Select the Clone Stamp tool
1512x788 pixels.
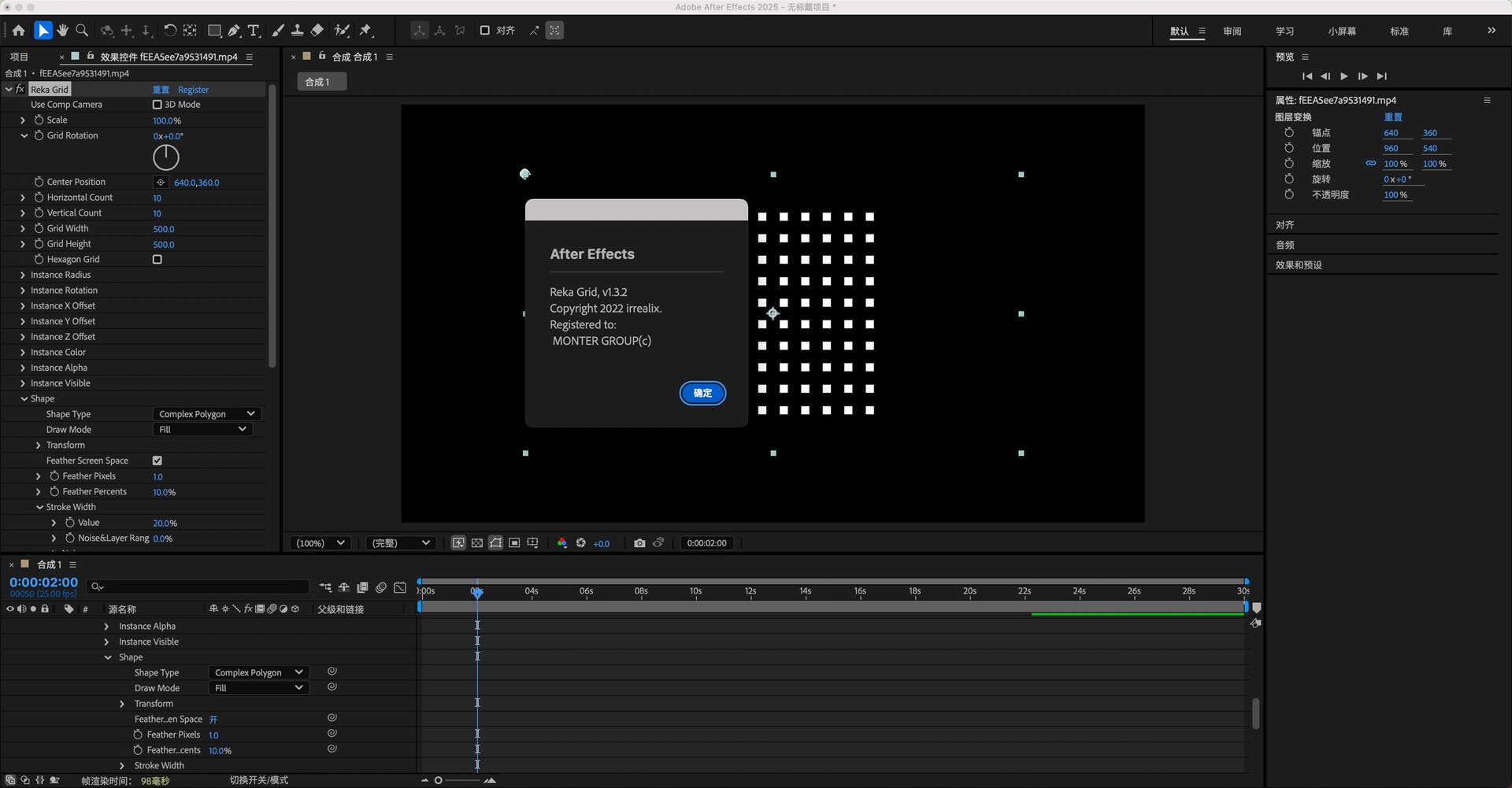(x=297, y=31)
